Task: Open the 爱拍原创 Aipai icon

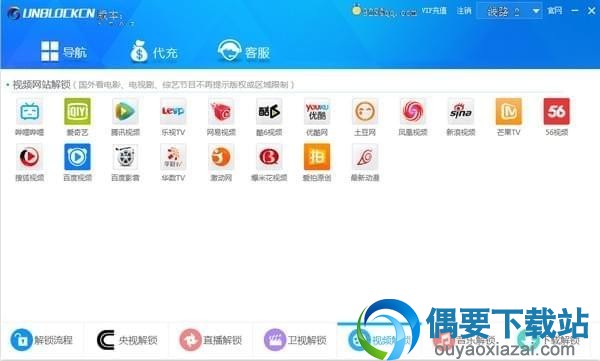Action: click(317, 157)
